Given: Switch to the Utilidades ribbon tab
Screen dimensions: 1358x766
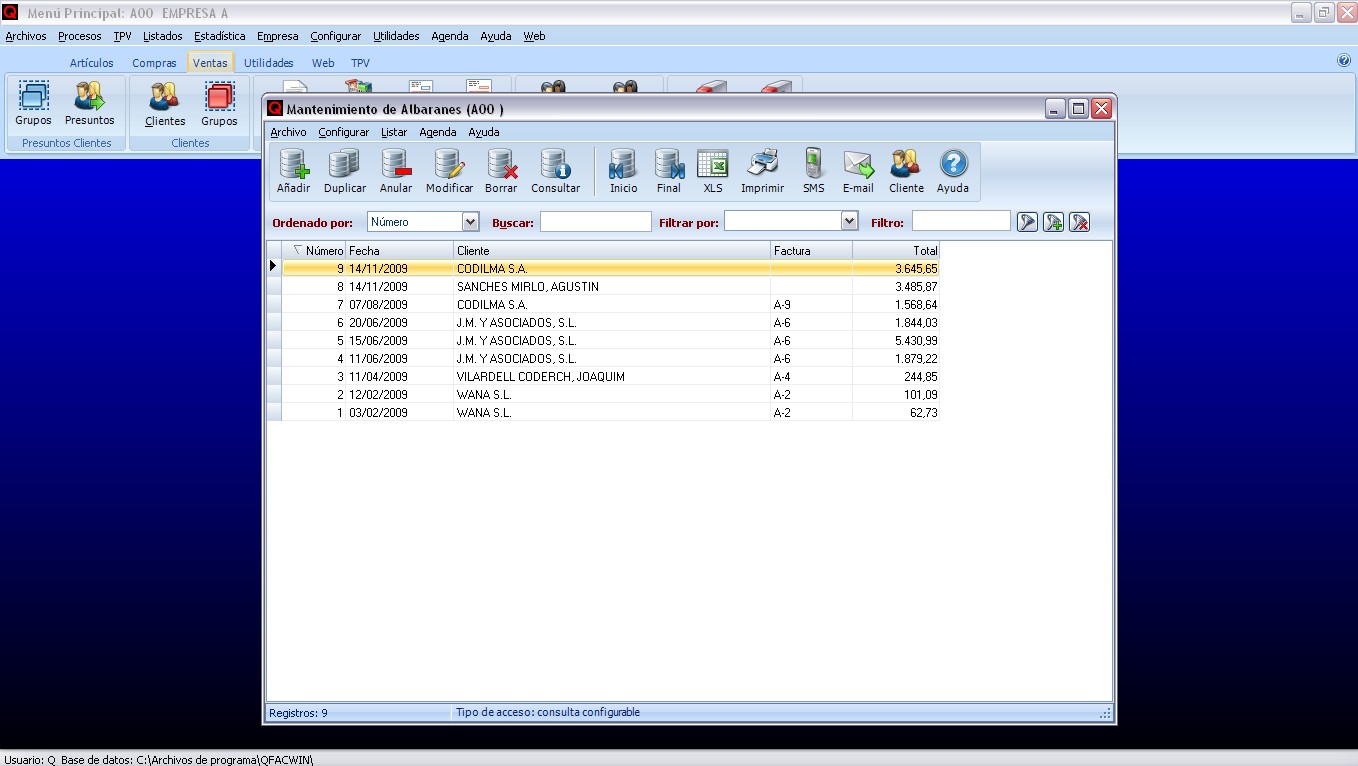Looking at the screenshot, I should 269,63.
